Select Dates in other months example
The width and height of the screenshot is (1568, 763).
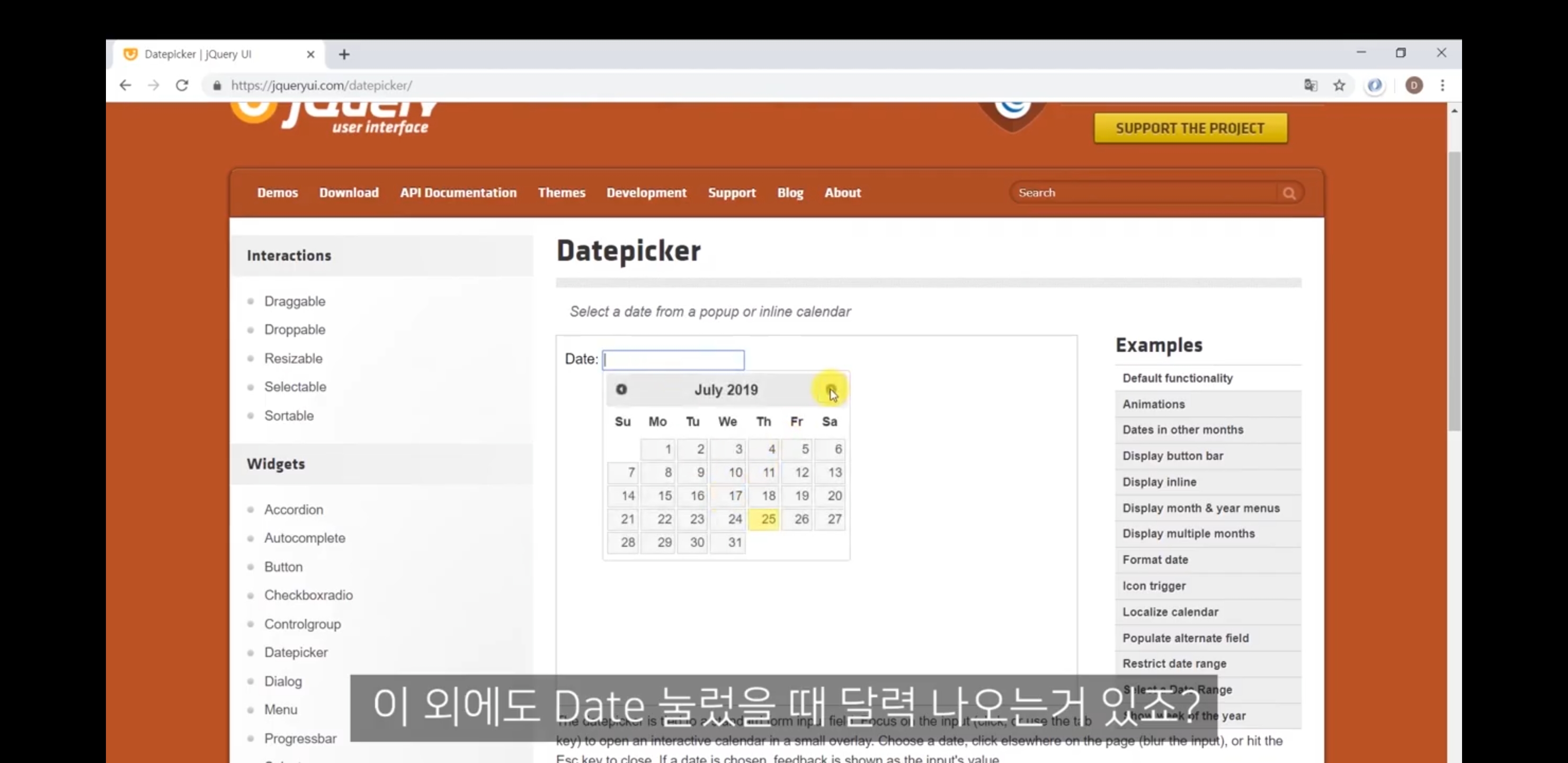(1208, 430)
